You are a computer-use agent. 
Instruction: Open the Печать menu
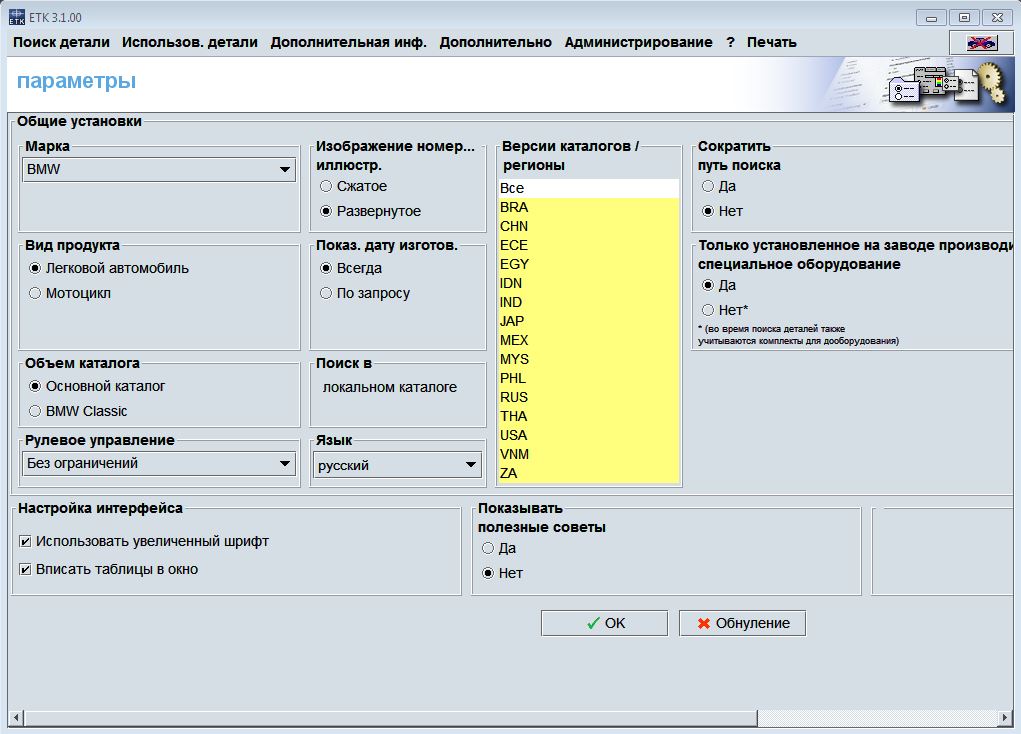pyautogui.click(x=772, y=42)
